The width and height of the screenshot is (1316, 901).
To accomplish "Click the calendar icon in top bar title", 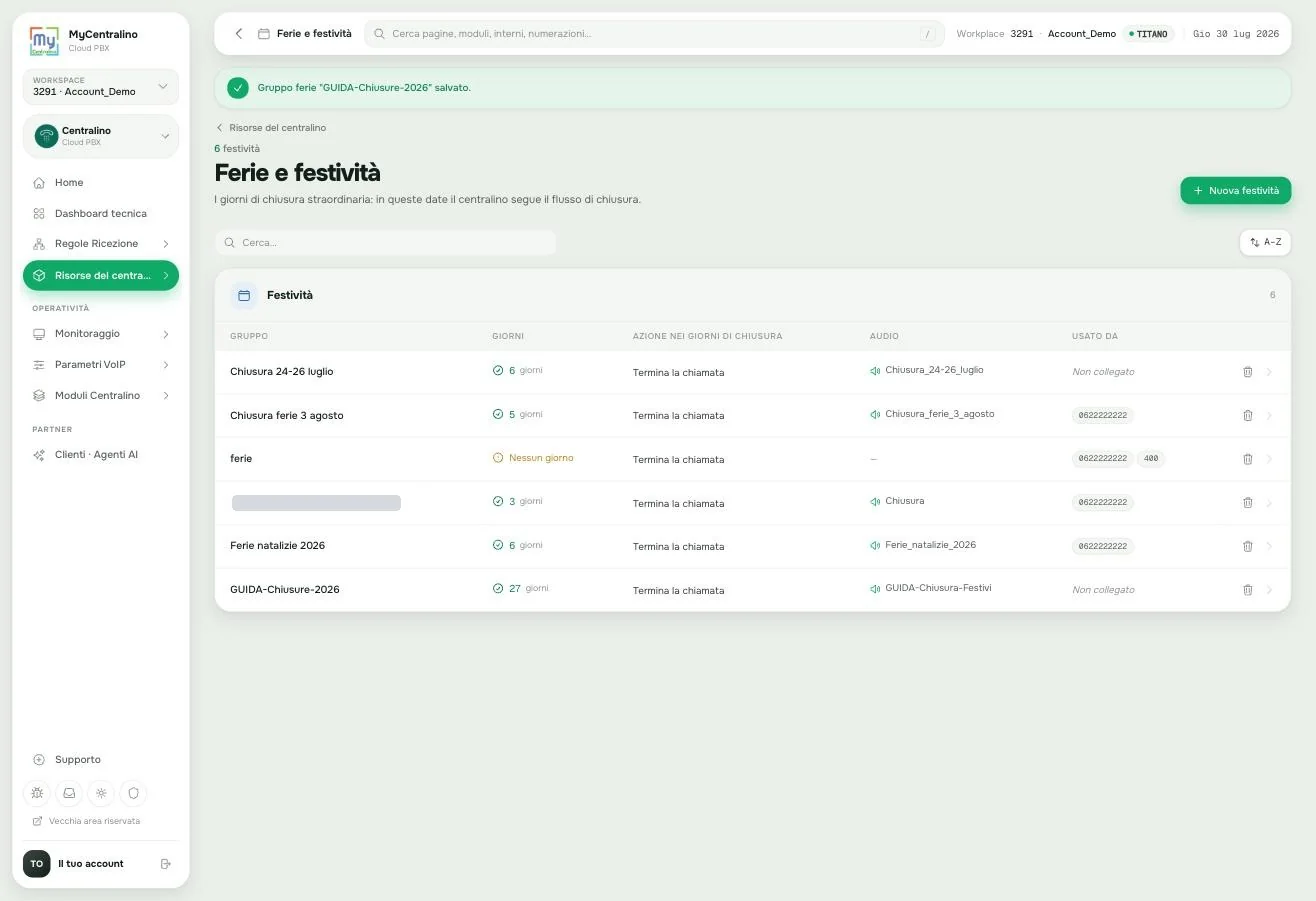I will tap(264, 34).
